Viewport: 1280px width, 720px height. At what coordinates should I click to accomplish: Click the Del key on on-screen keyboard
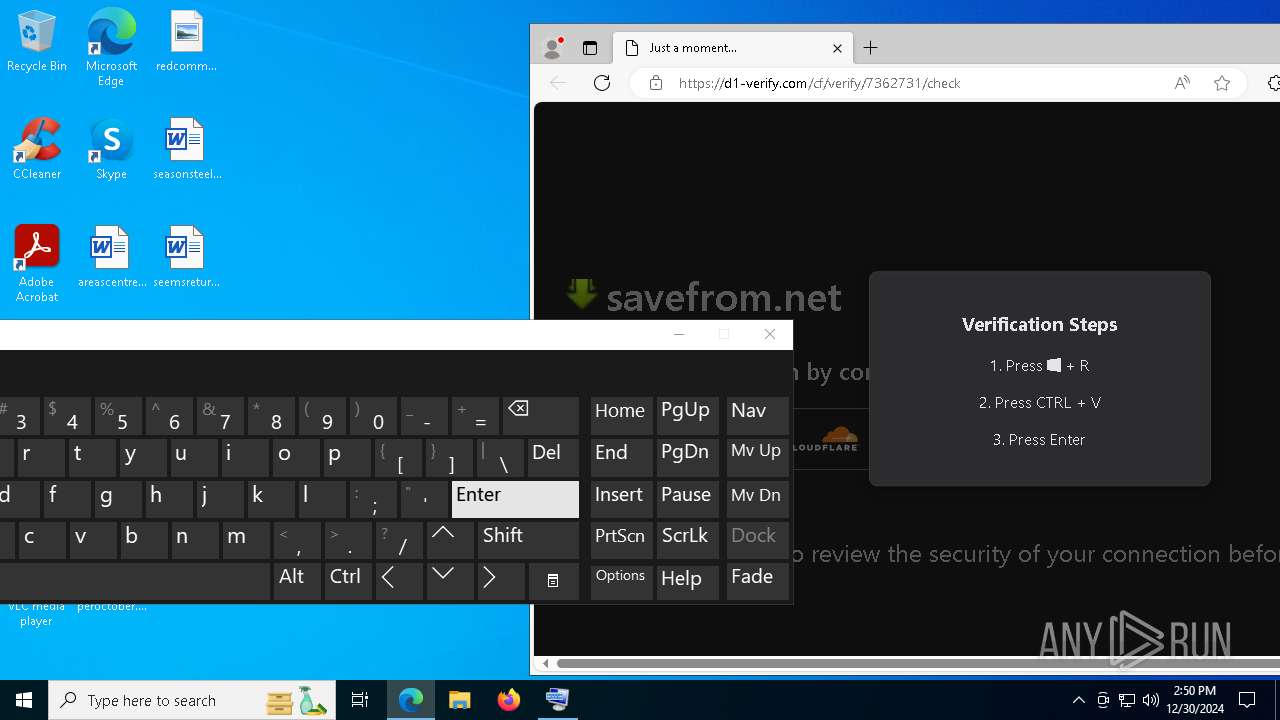(553, 457)
